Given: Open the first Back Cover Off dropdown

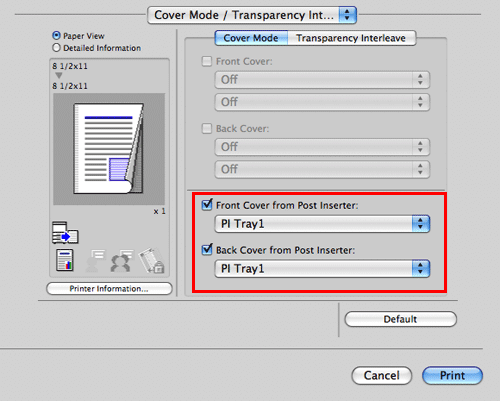Looking at the screenshot, I should pyautogui.click(x=322, y=147).
